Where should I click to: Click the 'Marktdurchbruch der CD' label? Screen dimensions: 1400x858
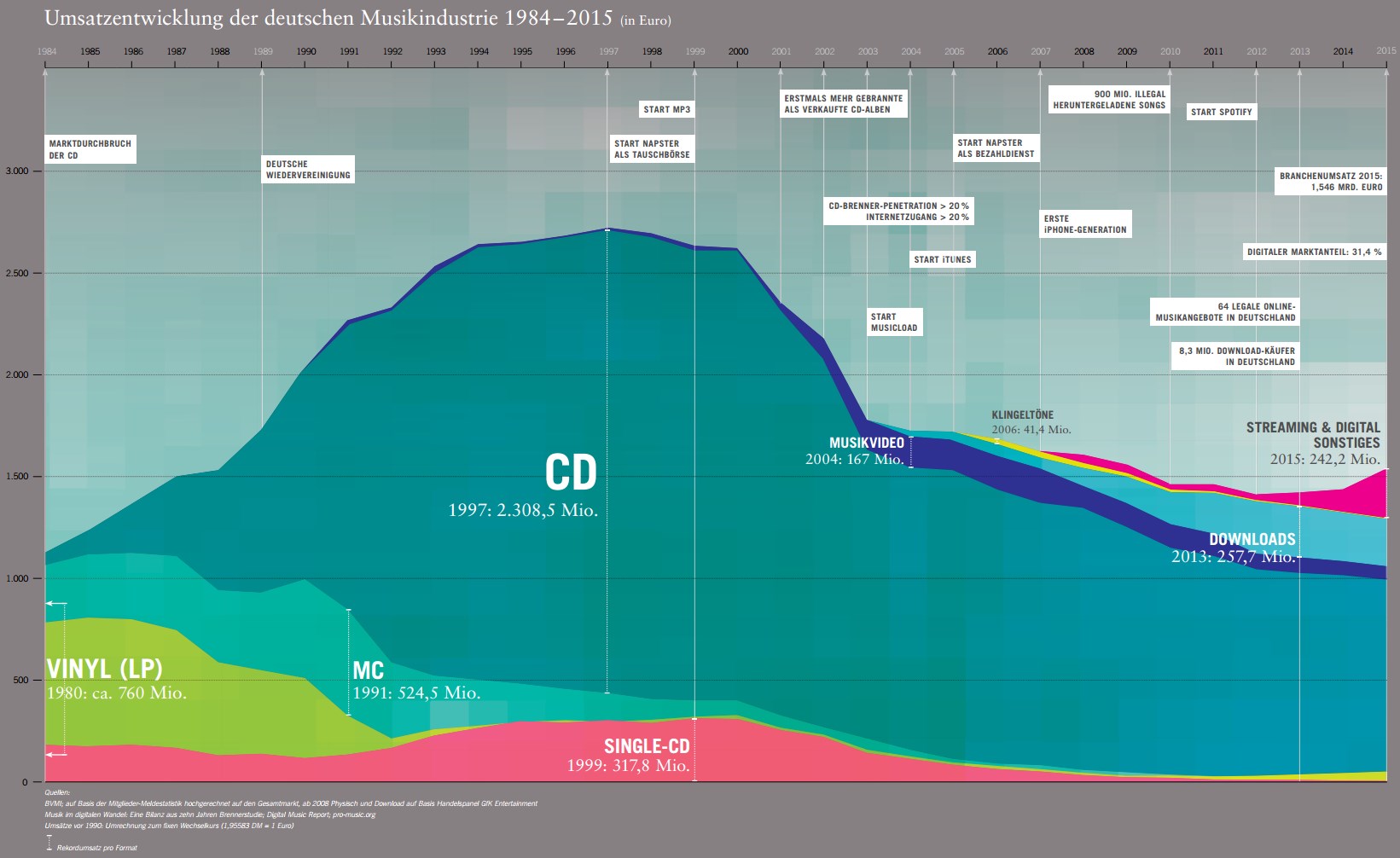pyautogui.click(x=90, y=149)
